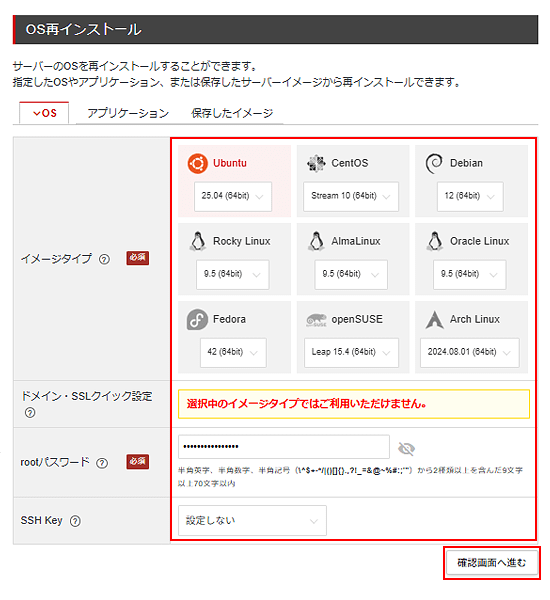Open Ubuntu 25.04 version dropdown
Viewport: 550px width, 600px height.
[x=233, y=196]
